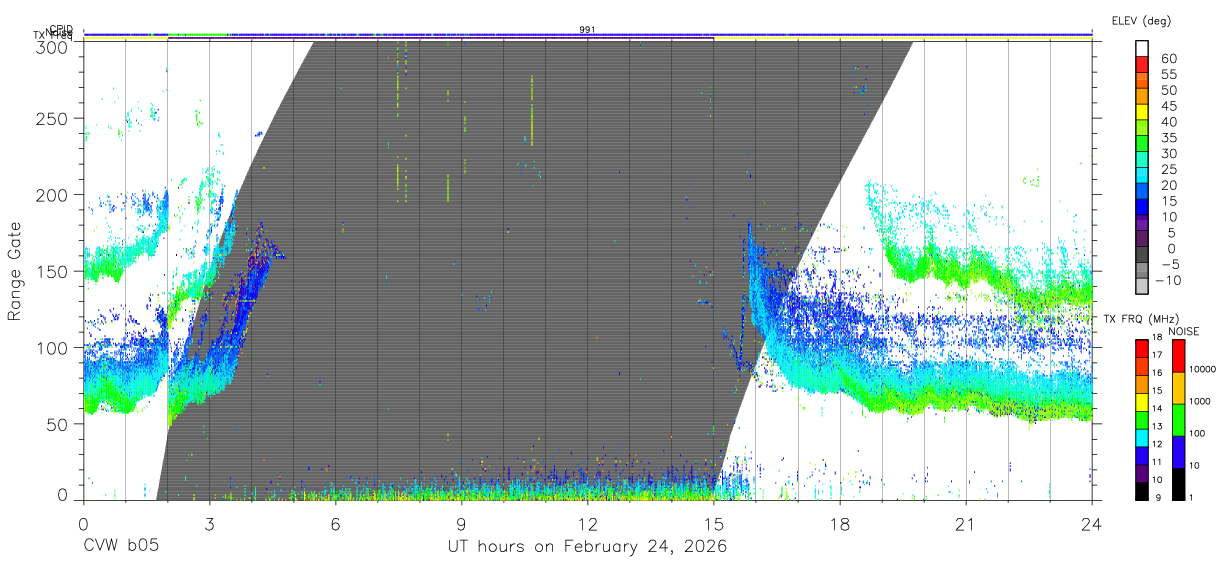The image size is (1228, 567).
Task: Click the red 17–18 MHz segment of TX FRQ colorbar
Action: (x=1142, y=349)
